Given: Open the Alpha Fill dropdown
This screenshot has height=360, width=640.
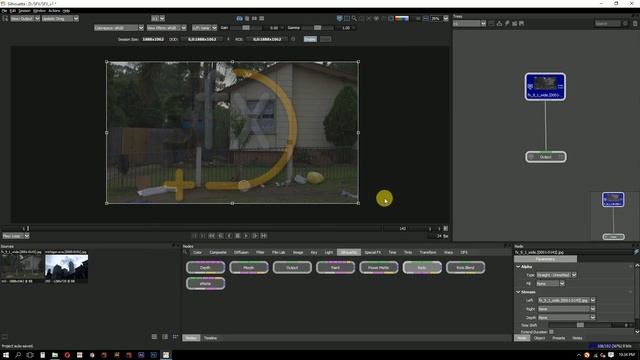Looking at the screenshot, I should click(x=550, y=283).
